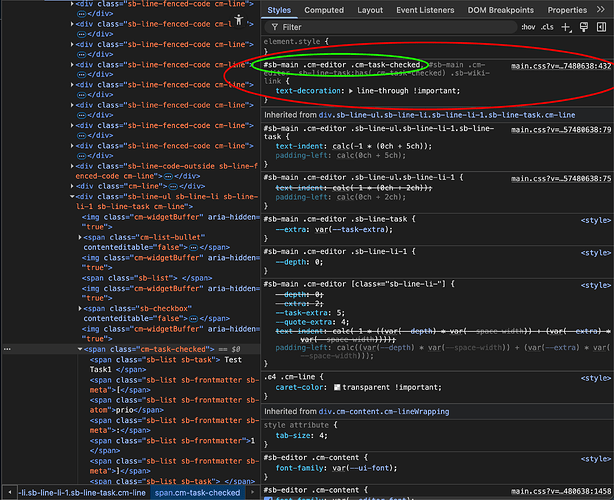Show more DevTools tabs via overflow chevron
Image resolution: width=614 pixels, height=500 pixels.
(x=606, y=9)
